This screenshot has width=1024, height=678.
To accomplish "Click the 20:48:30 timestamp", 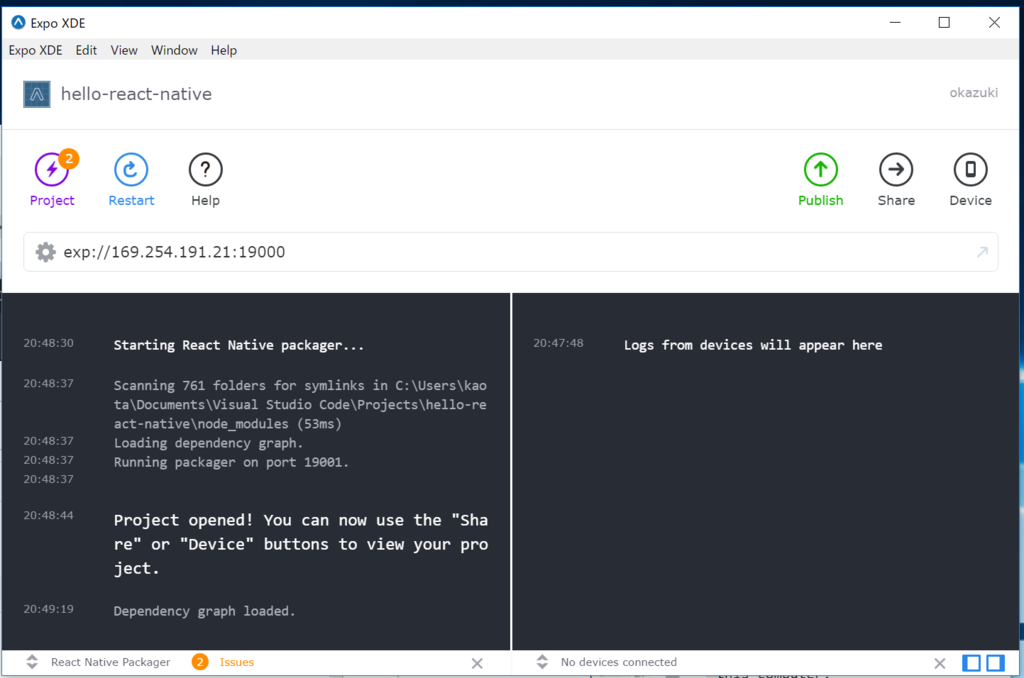I will [x=48, y=343].
